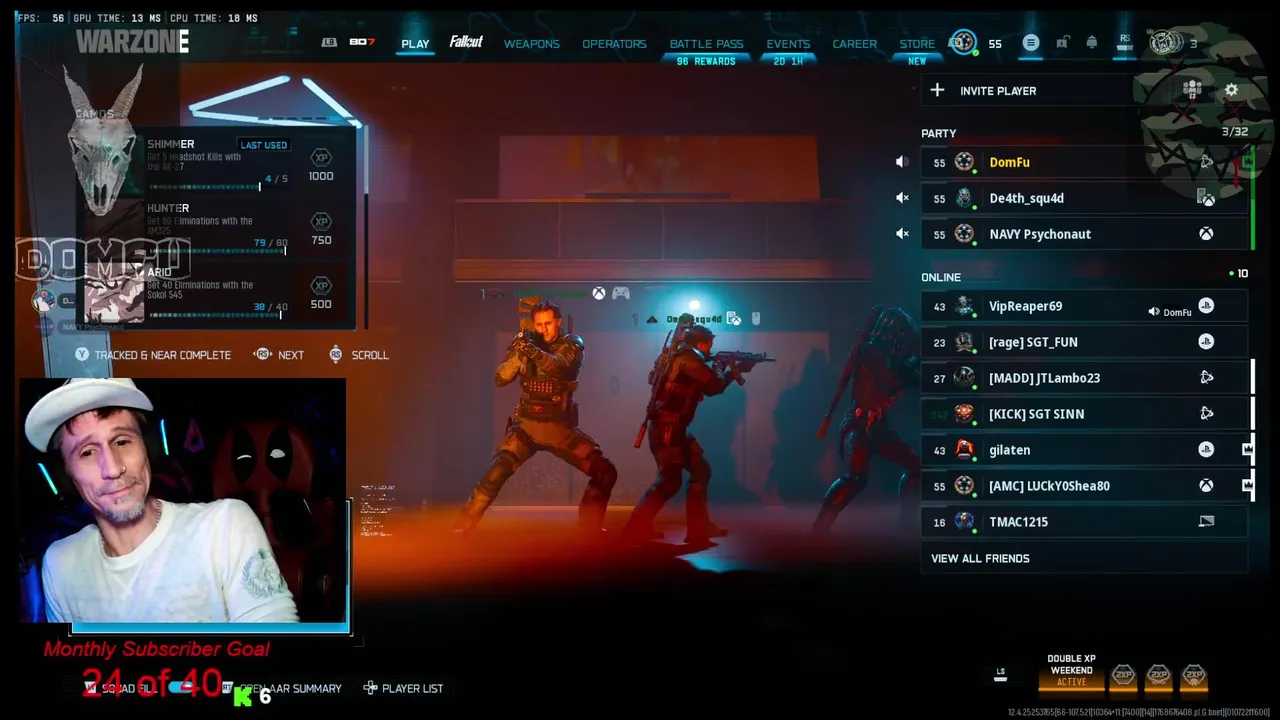Select online friend [AMC] LUCkY0Shea80
The height and width of the screenshot is (720, 1280).
(1084, 486)
